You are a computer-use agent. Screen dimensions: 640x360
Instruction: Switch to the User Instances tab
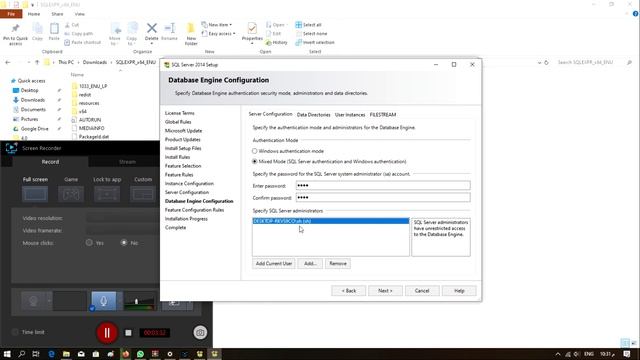coord(350,115)
